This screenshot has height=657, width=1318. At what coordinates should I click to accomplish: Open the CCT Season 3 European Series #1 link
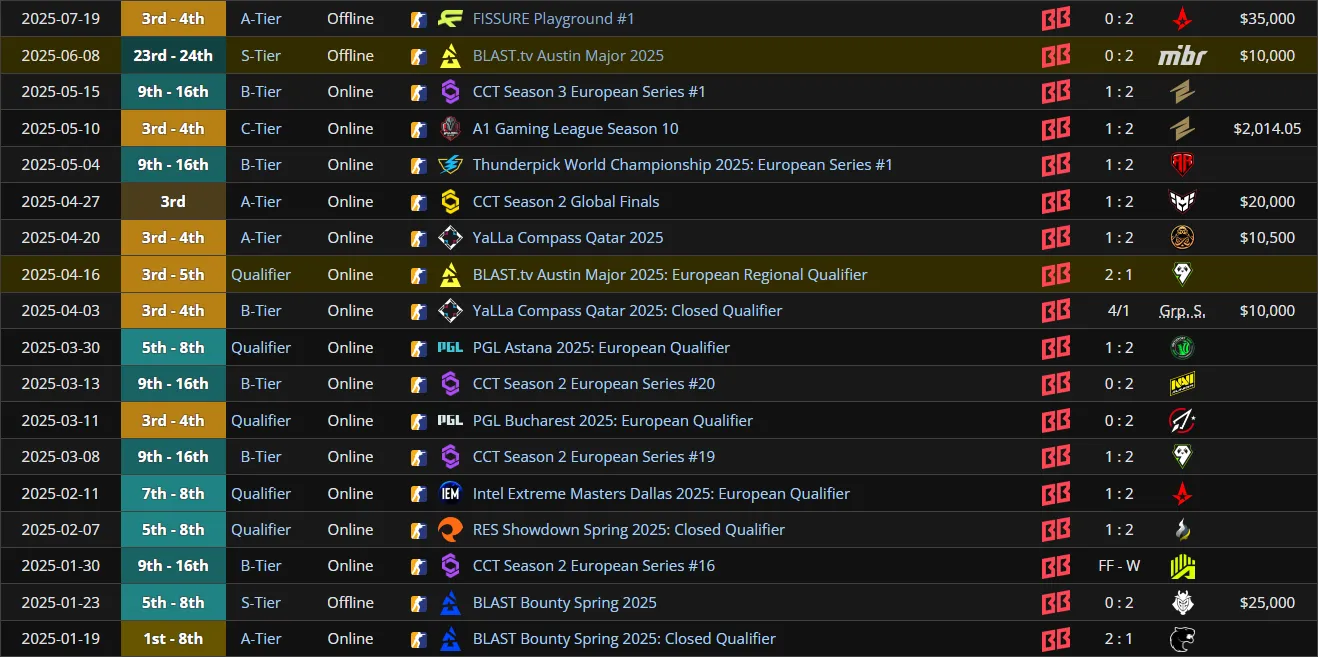589,92
